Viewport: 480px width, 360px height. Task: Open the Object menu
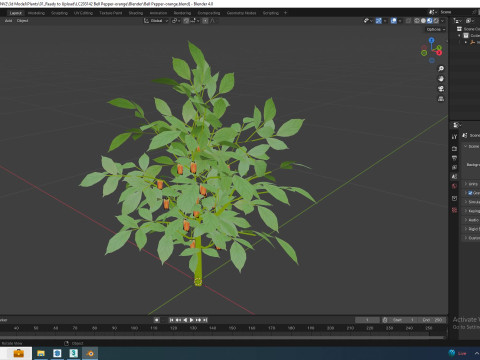(x=22, y=21)
